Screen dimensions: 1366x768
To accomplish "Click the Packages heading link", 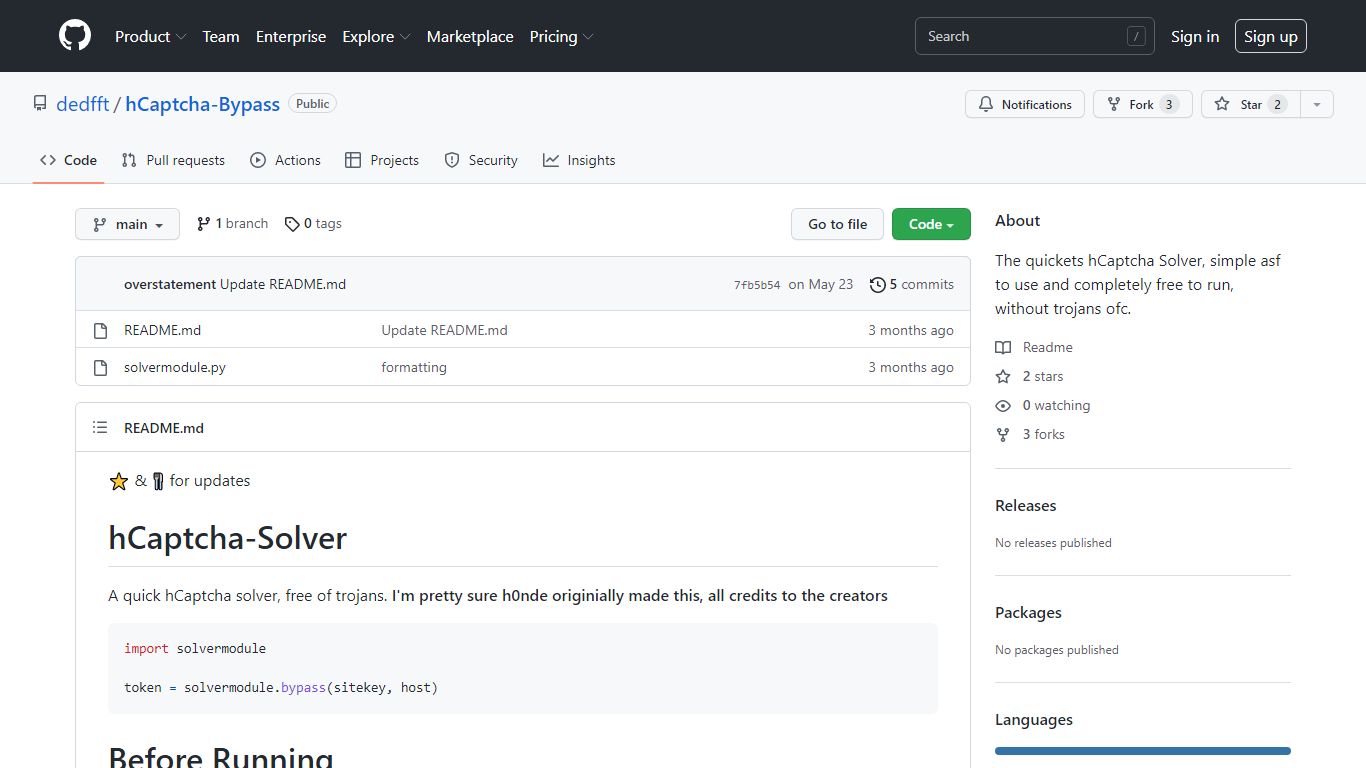I will [x=1028, y=612].
